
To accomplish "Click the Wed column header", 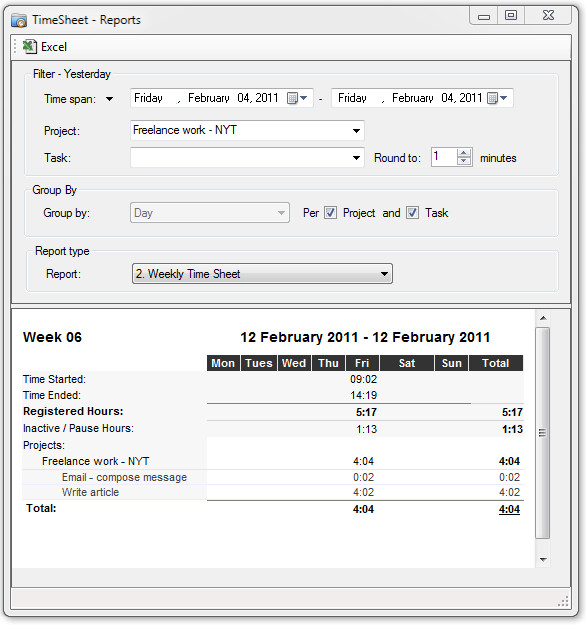I will 294,363.
